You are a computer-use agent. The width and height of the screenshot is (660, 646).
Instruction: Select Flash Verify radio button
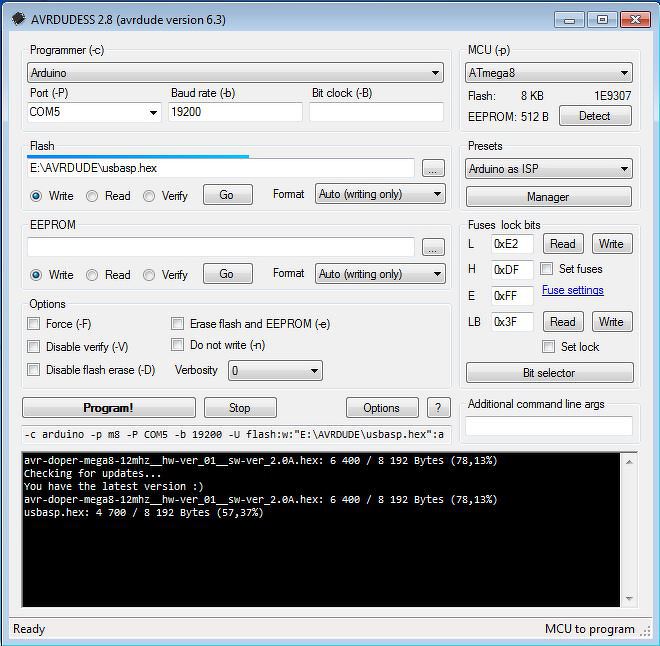coord(149,196)
